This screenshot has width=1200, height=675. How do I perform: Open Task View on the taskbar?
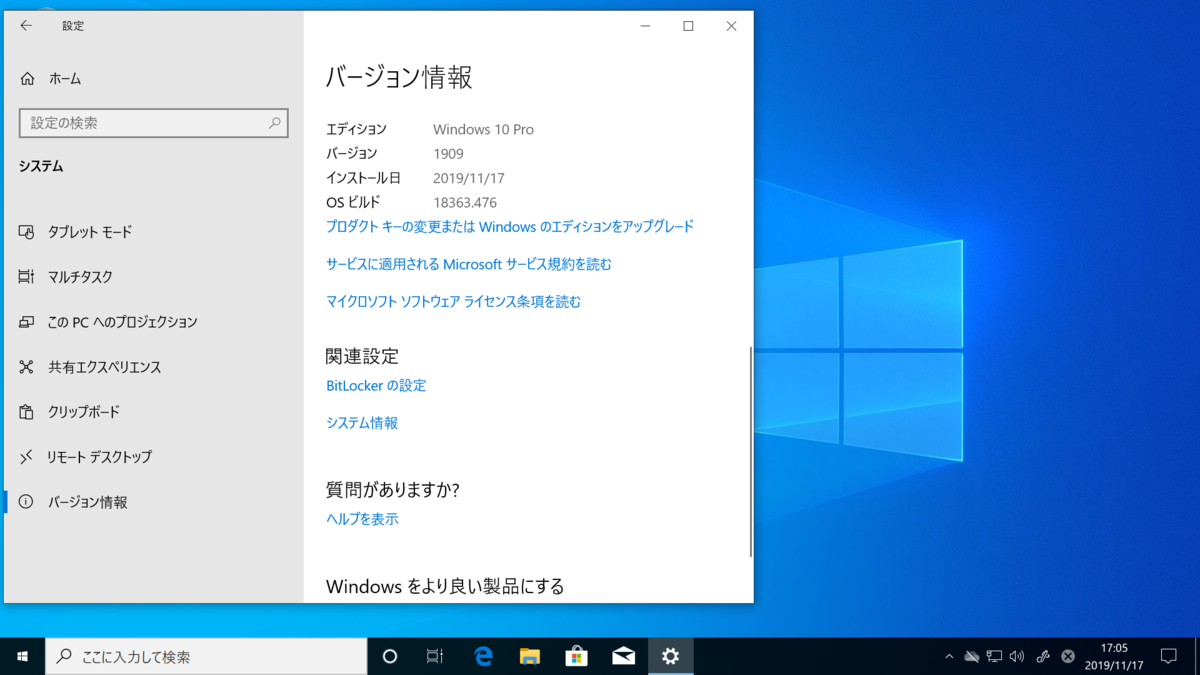[x=435, y=657]
